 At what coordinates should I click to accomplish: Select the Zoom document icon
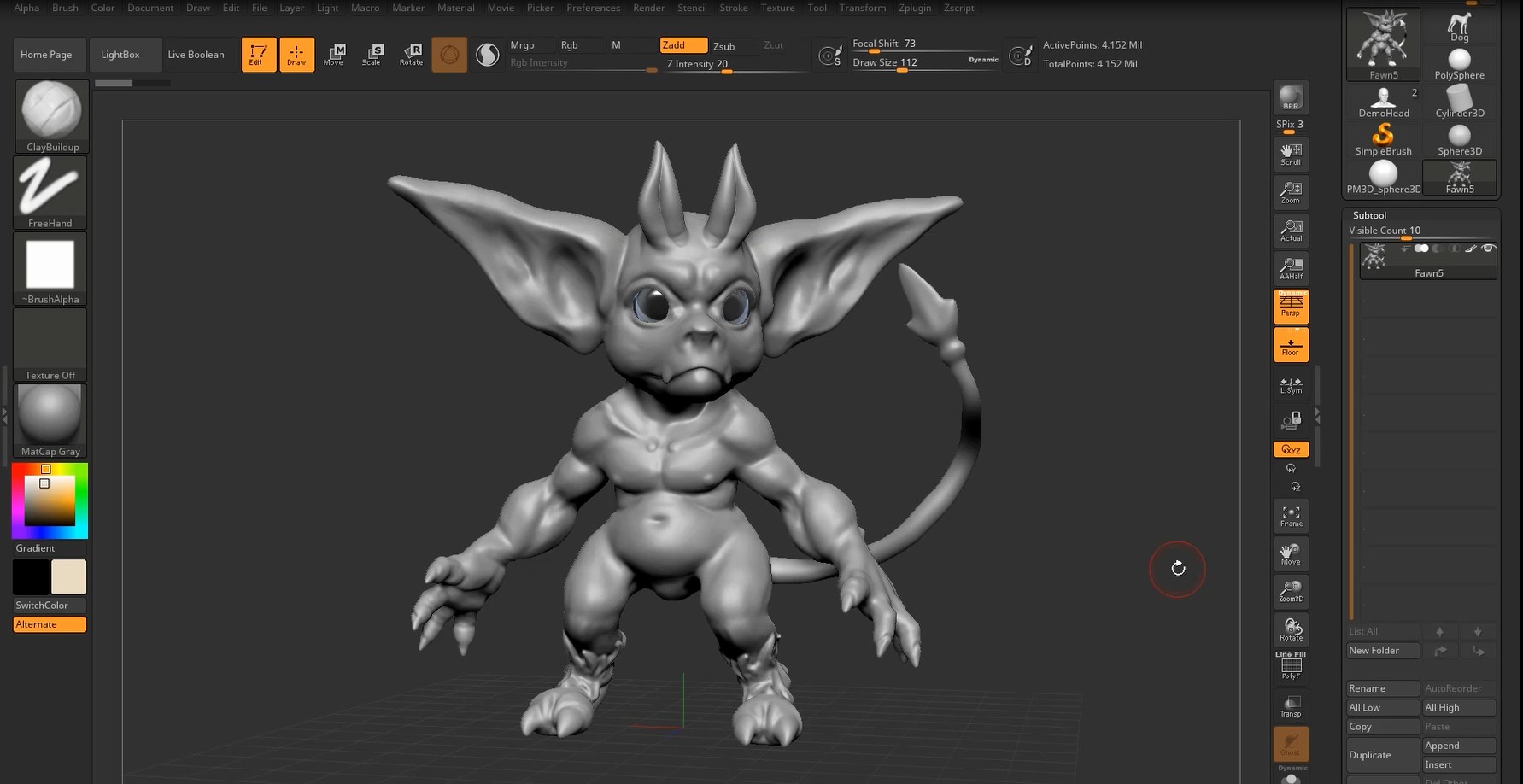click(1291, 192)
